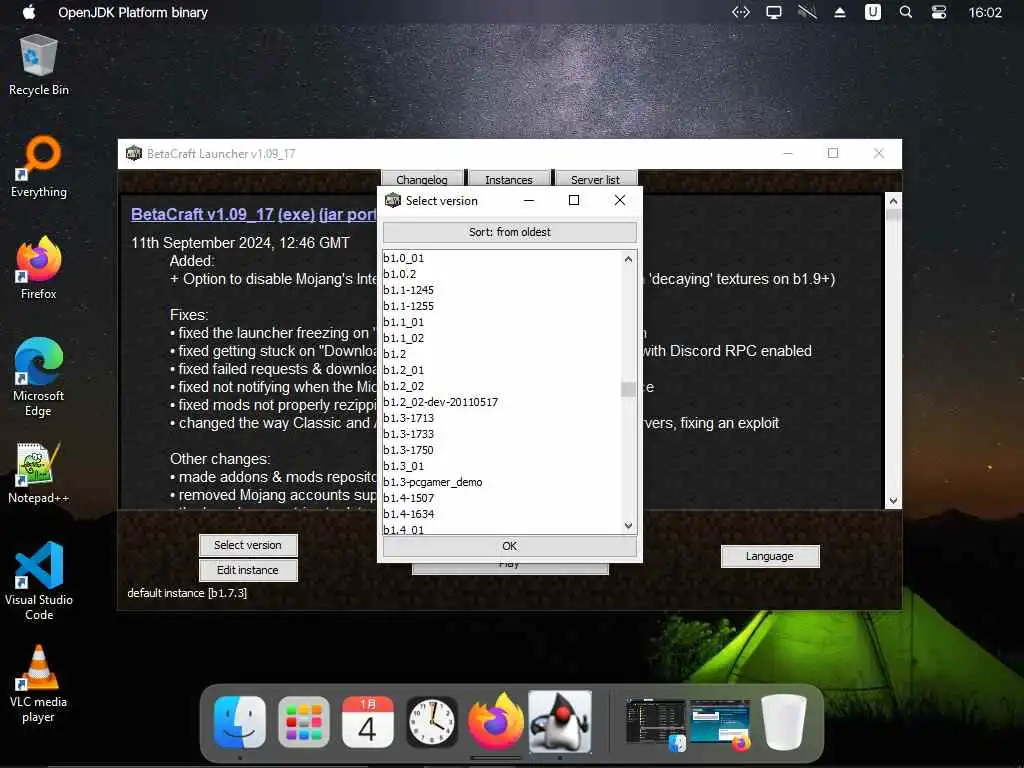
Task: Open the Notepad++ desktop shortcut
Action: pyautogui.click(x=38, y=473)
